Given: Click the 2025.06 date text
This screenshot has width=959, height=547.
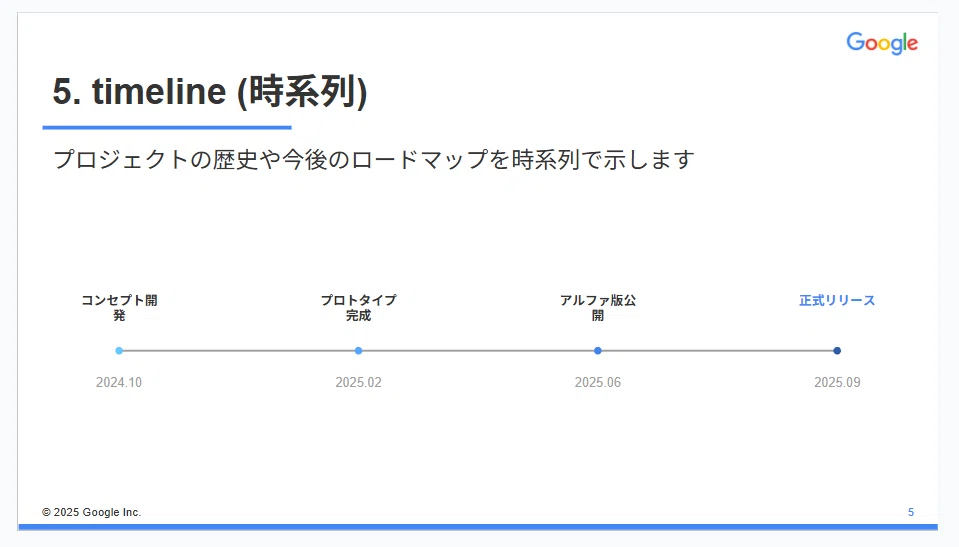Looking at the screenshot, I should [x=598, y=382].
